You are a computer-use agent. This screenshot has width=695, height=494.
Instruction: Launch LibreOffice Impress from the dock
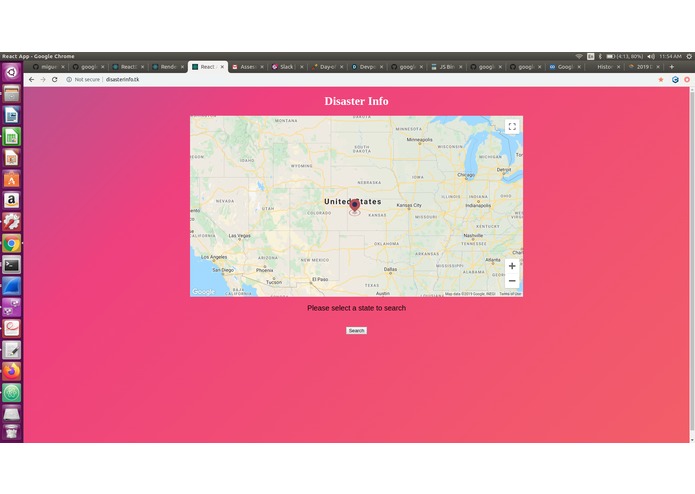click(12, 158)
